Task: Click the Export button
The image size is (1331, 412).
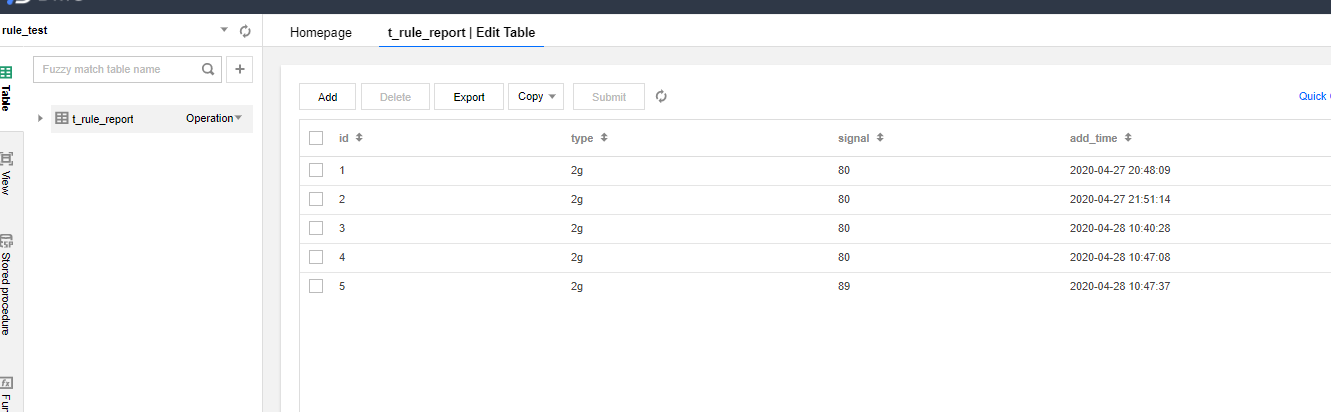Action: click(469, 97)
